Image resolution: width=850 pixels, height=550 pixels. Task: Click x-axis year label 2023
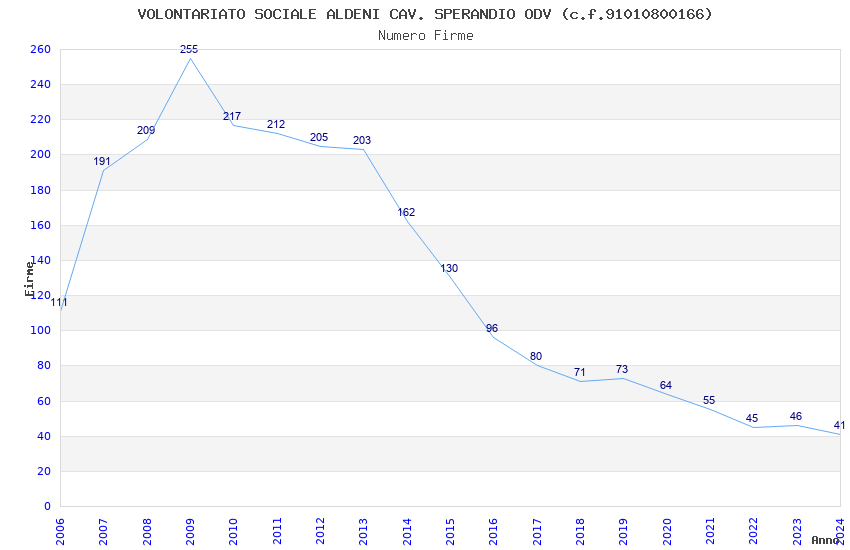click(797, 531)
